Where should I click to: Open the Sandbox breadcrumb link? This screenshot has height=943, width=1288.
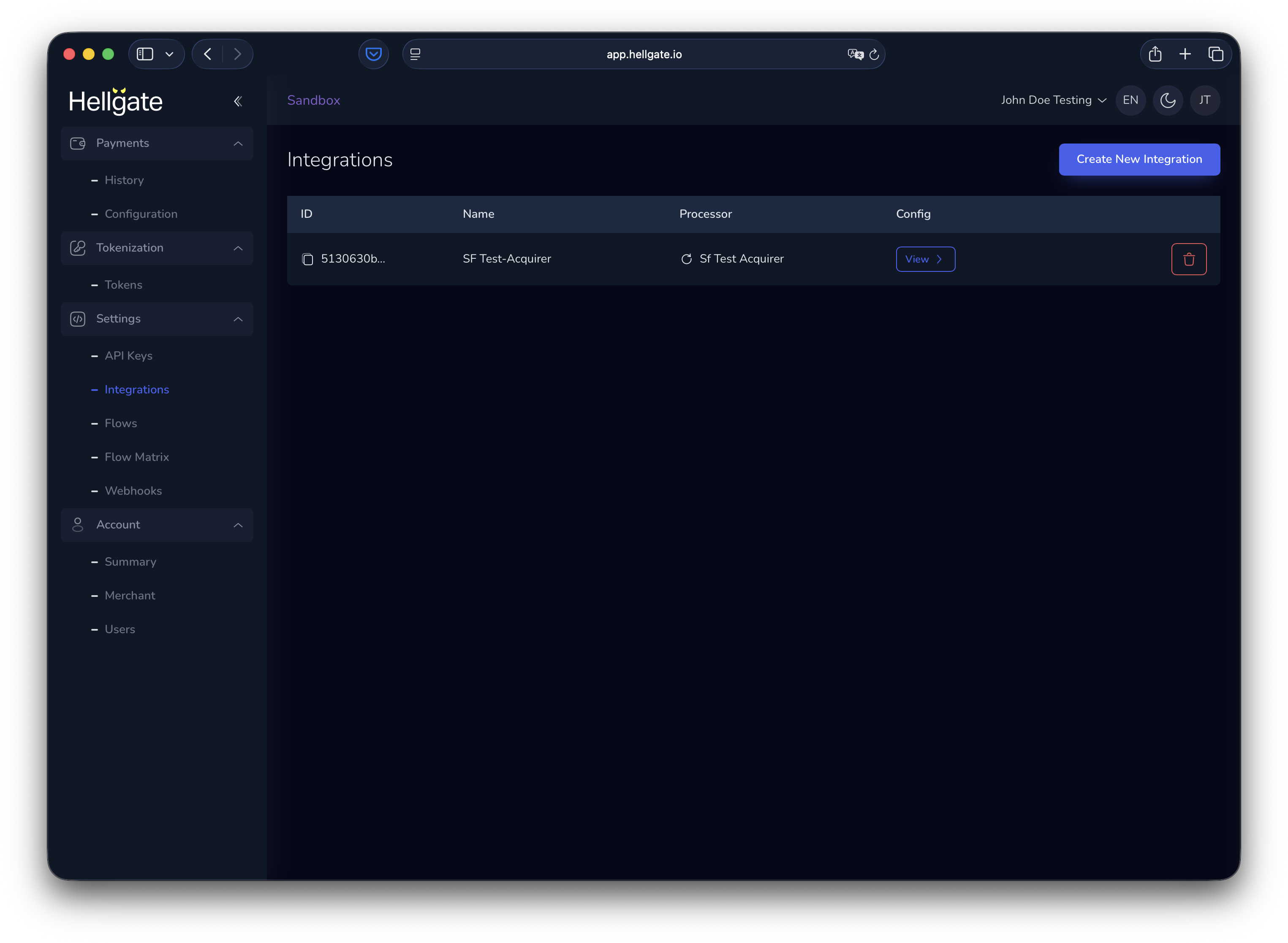pyautogui.click(x=313, y=100)
